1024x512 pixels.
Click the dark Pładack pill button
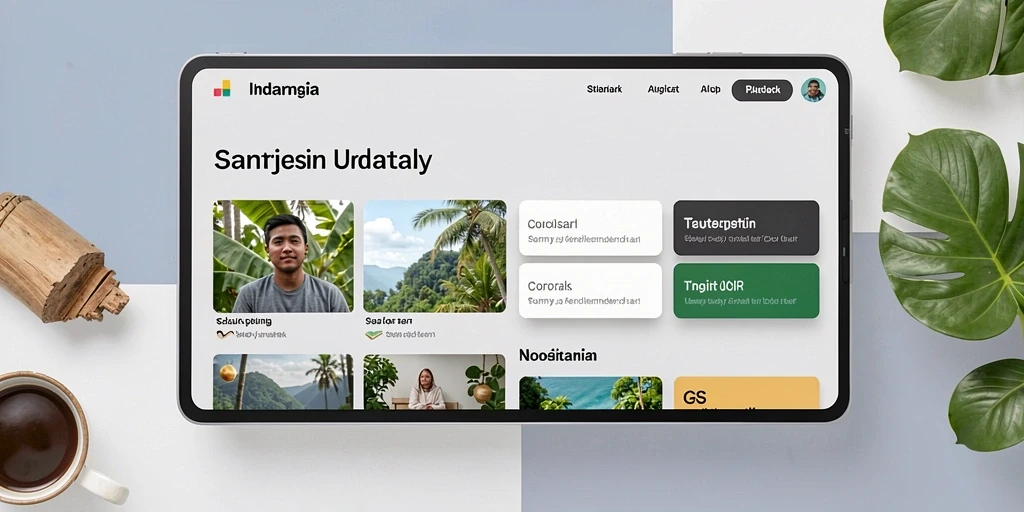click(x=762, y=90)
